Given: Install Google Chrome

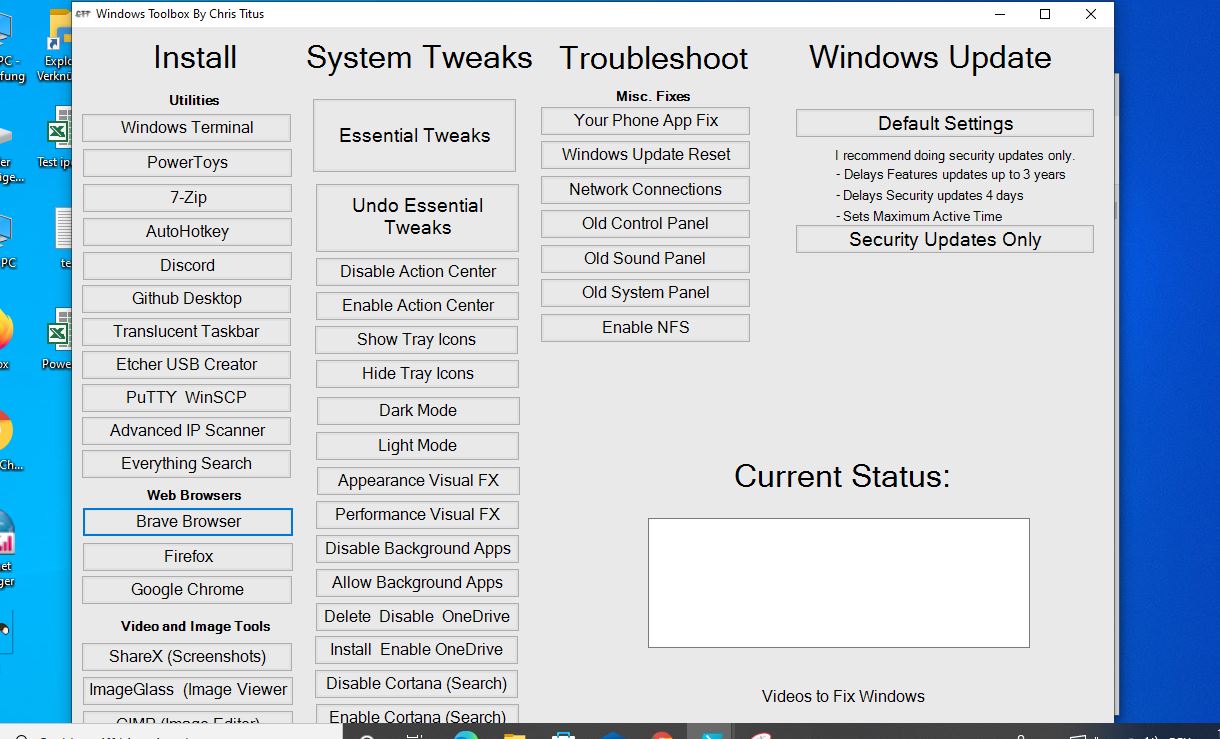Looking at the screenshot, I should point(187,590).
